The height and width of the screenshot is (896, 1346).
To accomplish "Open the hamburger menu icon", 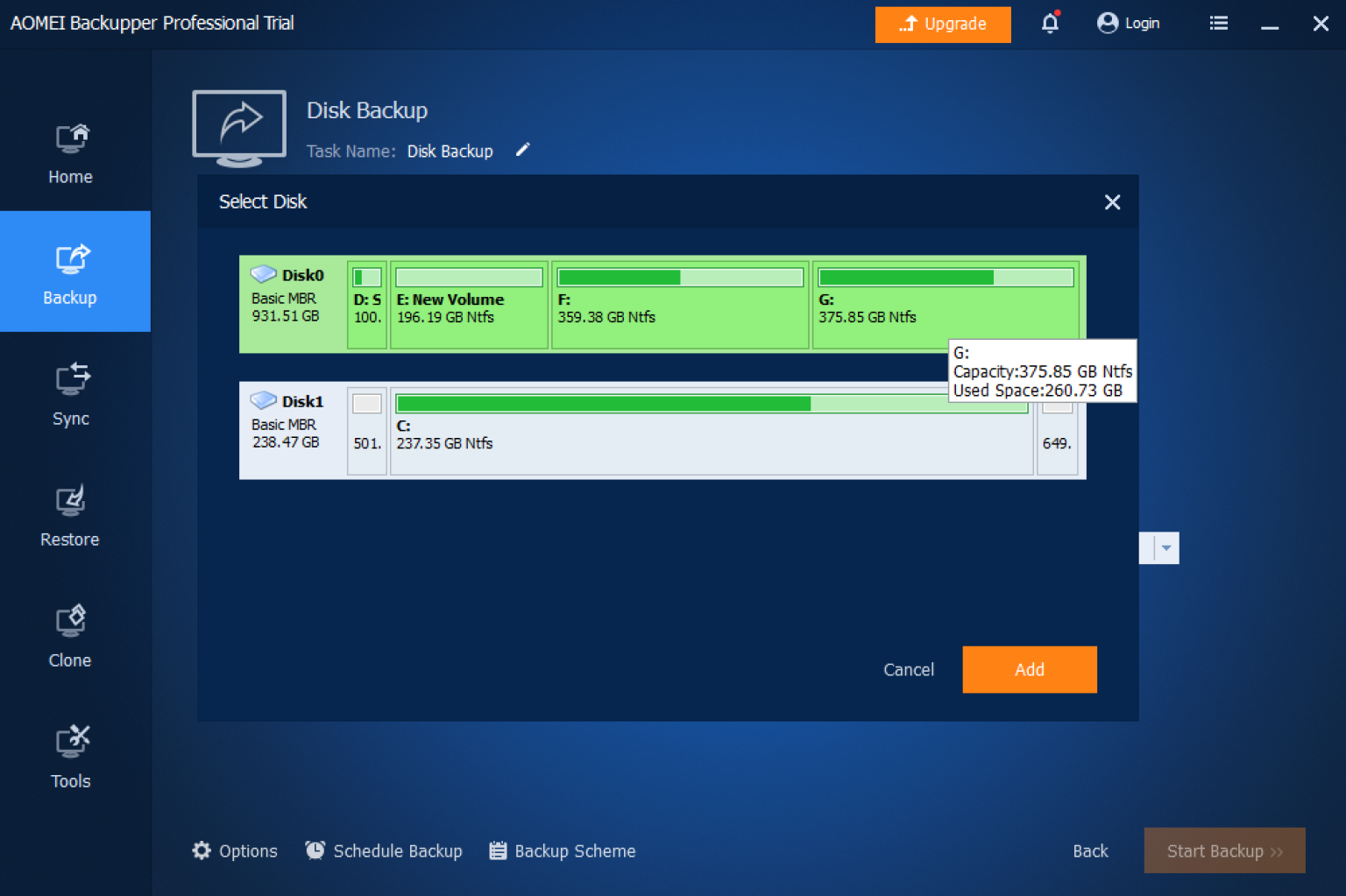I will (1218, 24).
